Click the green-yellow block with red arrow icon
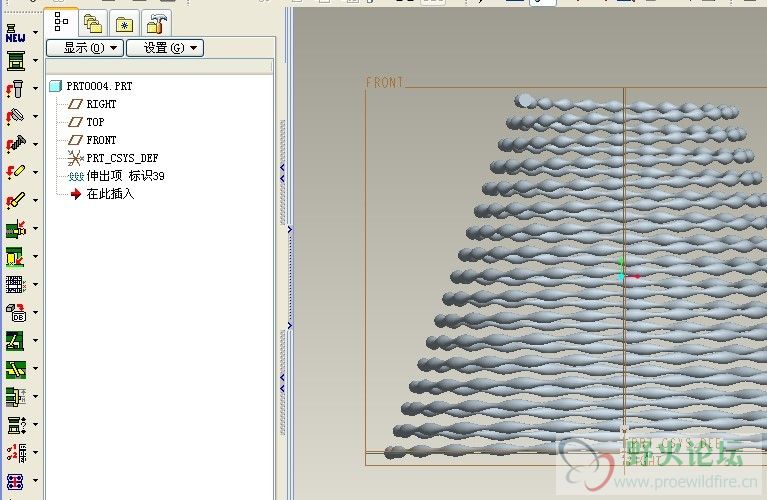 tap(15, 256)
